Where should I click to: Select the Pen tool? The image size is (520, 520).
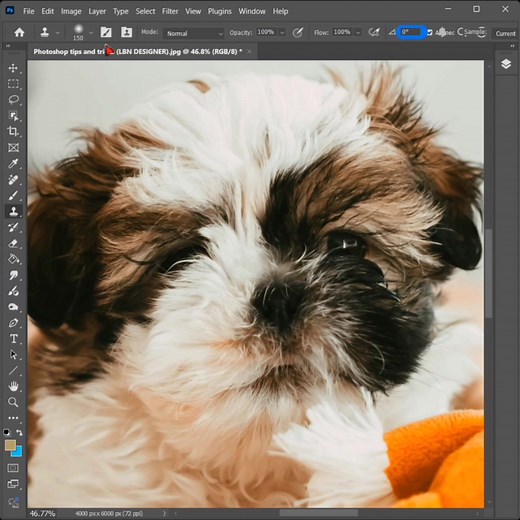(13, 323)
